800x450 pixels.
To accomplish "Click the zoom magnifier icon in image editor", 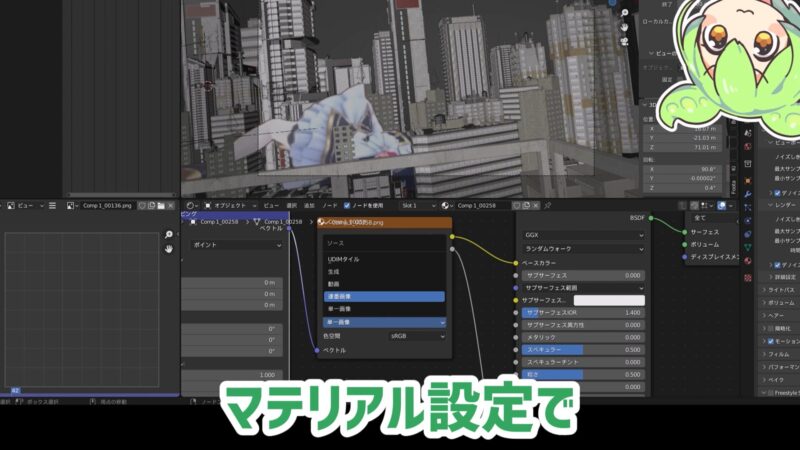I will click(x=169, y=235).
